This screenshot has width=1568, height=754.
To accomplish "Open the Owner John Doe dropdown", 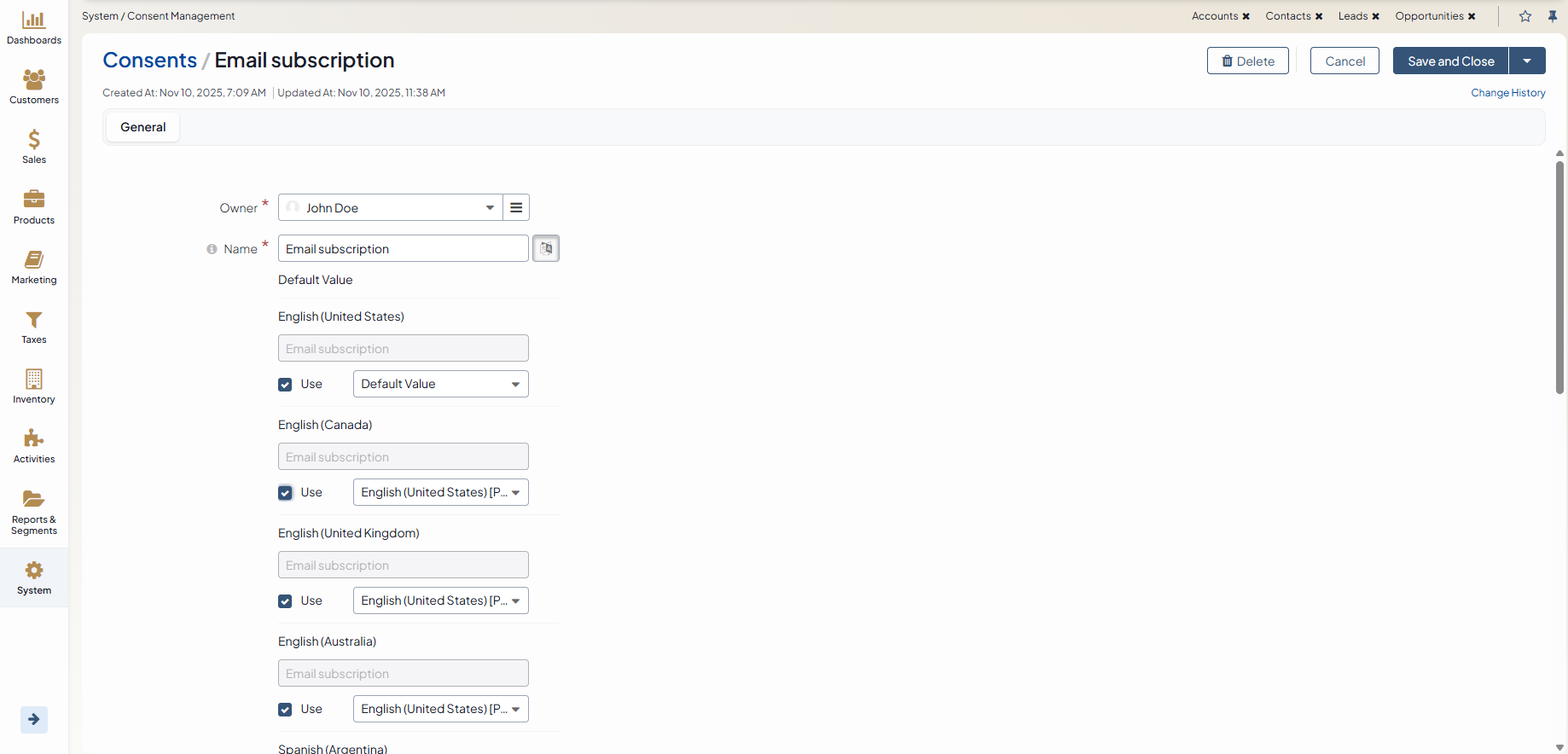I will (390, 207).
